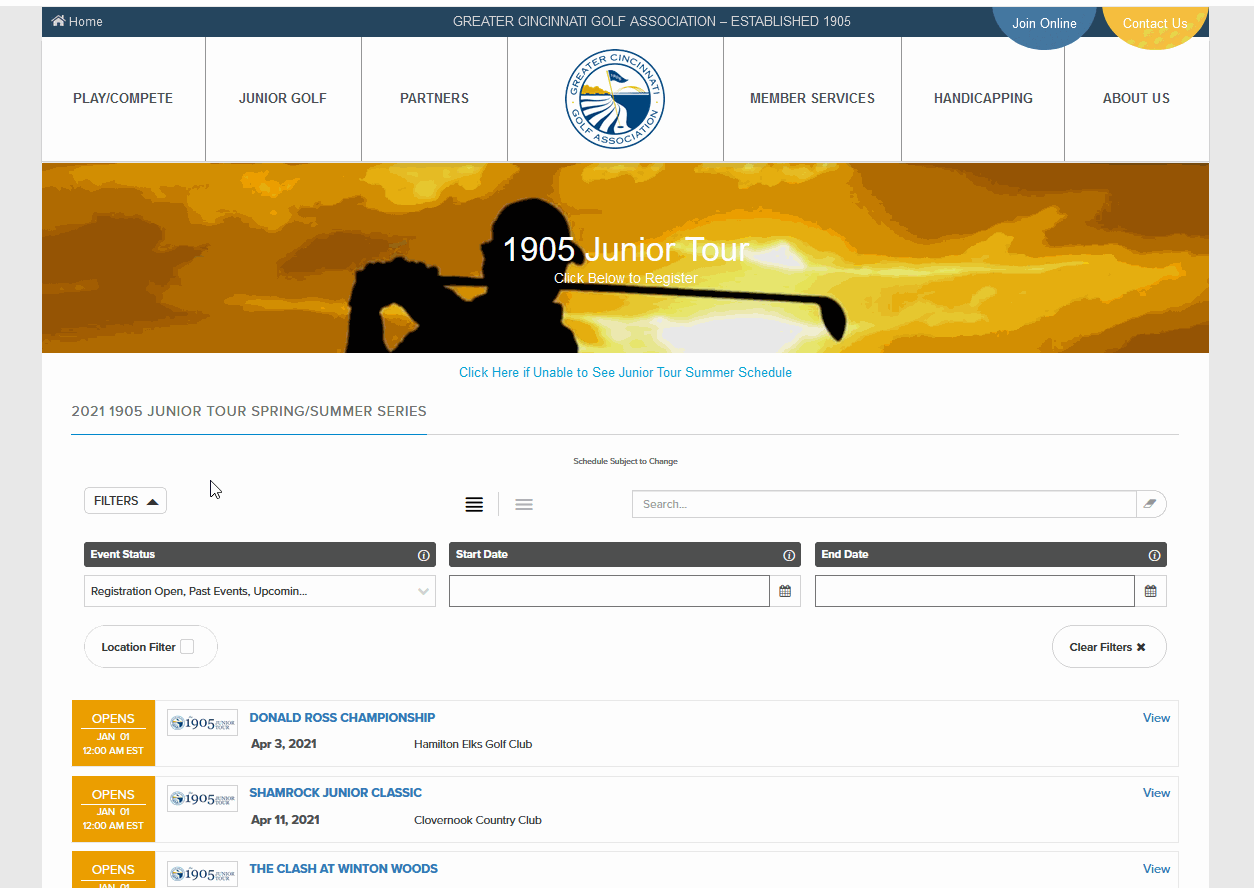This screenshot has height=888, width=1254.
Task: Click the 1905 Junior Tour banner heading
Action: 626,250
